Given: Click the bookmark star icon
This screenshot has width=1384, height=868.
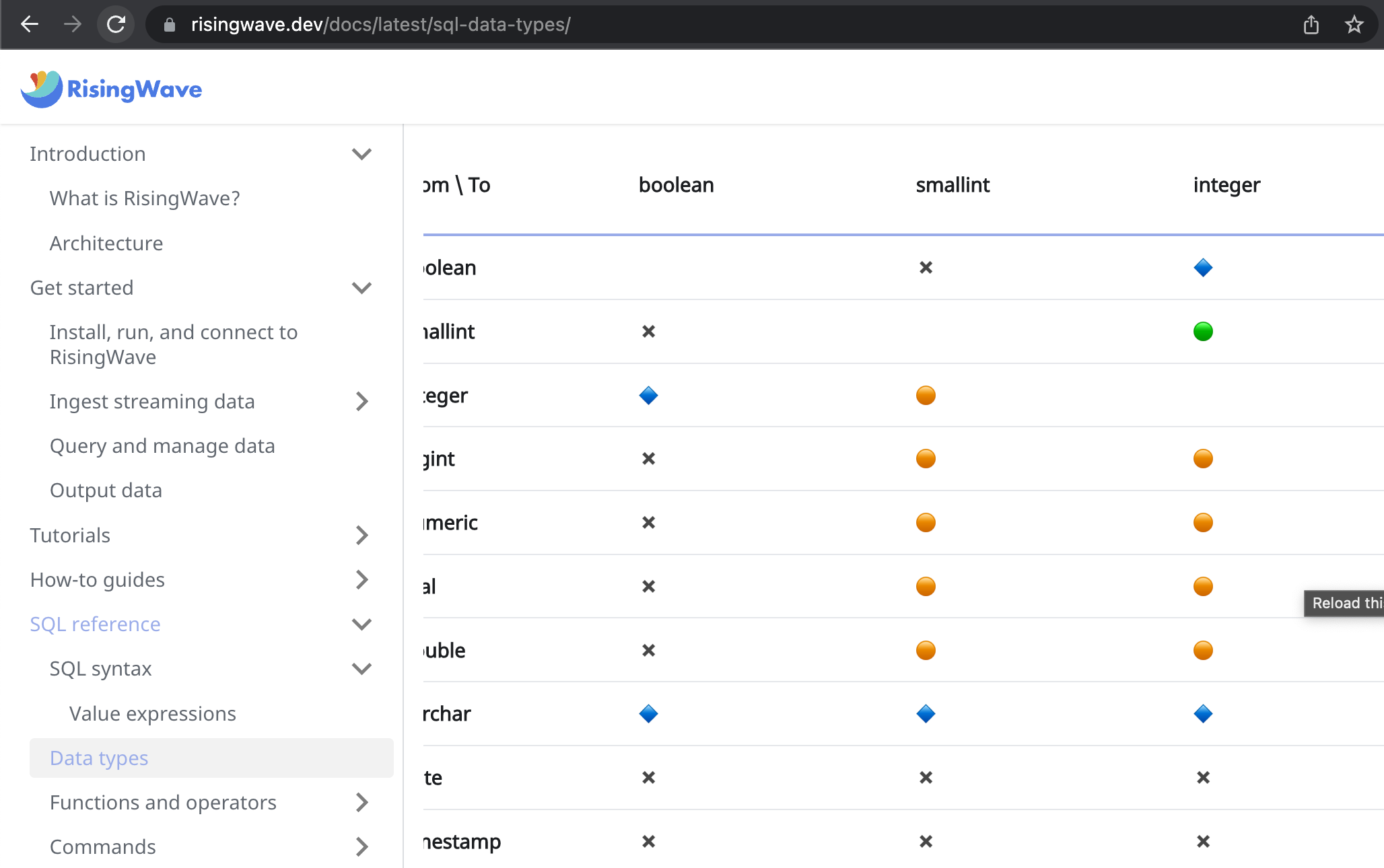Looking at the screenshot, I should (x=1354, y=24).
